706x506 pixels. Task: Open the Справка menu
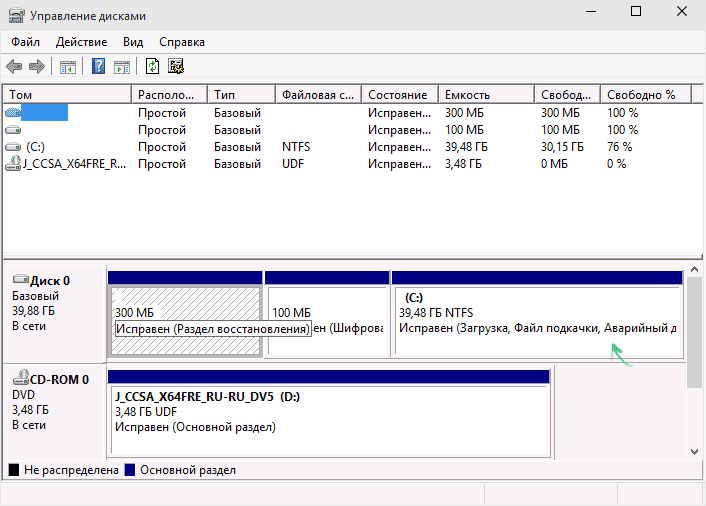(182, 42)
